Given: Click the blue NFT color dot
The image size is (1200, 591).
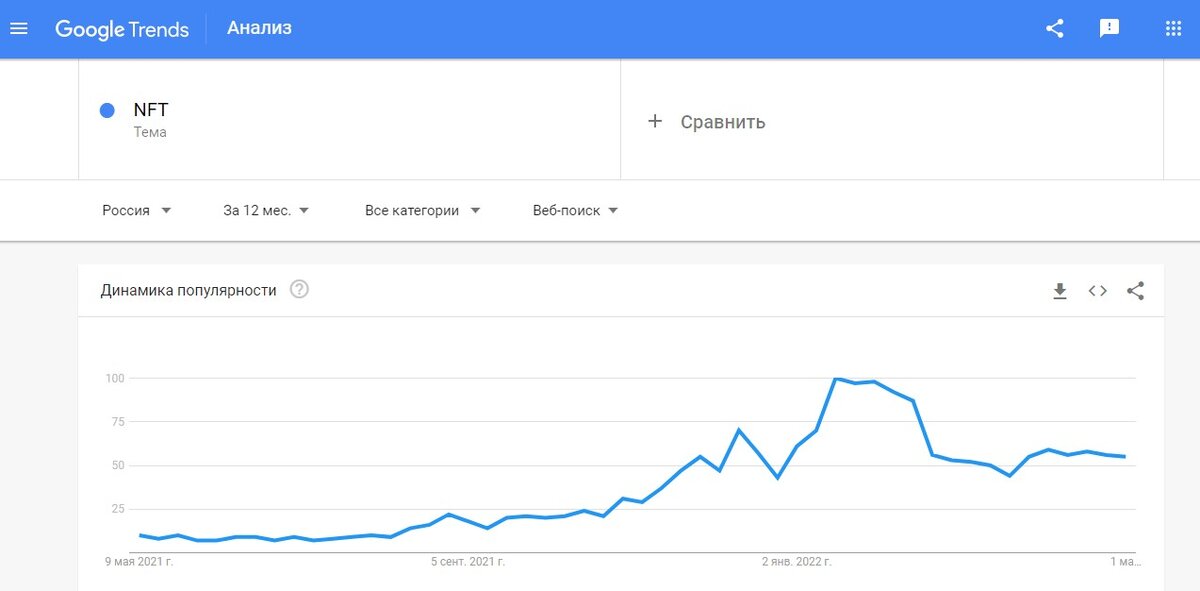Looking at the screenshot, I should pos(107,110).
